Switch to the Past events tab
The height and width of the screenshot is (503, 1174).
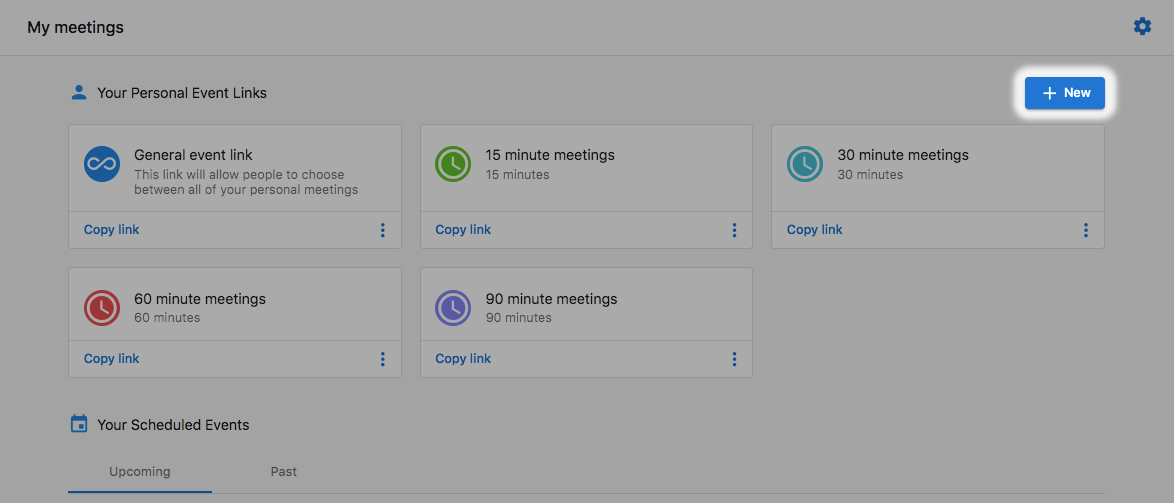coord(284,472)
